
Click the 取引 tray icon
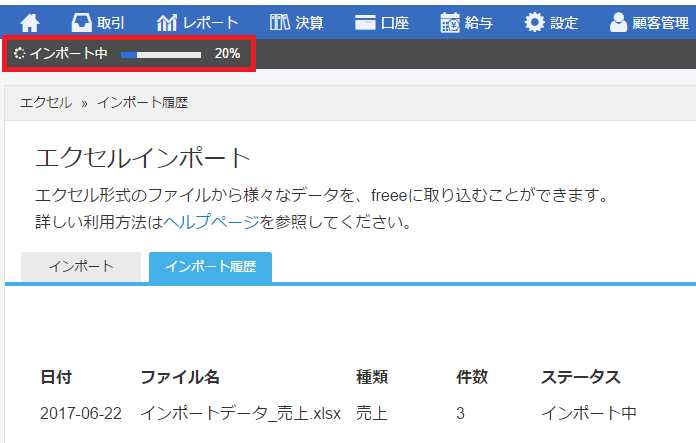81,22
